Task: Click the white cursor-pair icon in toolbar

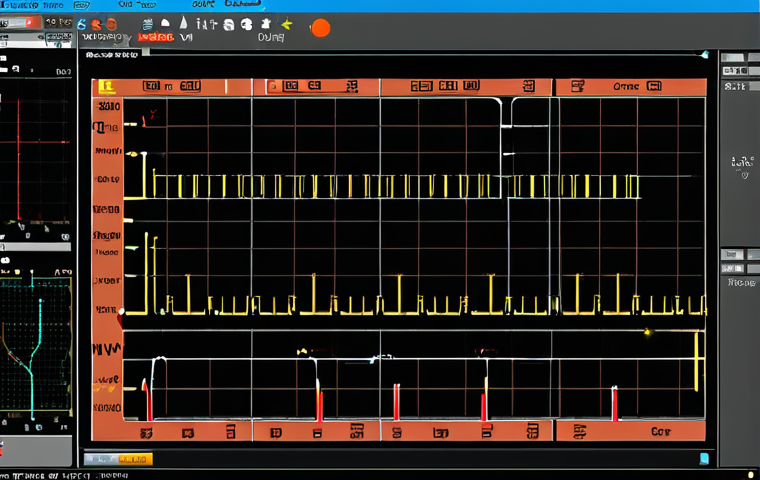Action: pyautogui.click(x=206, y=23)
